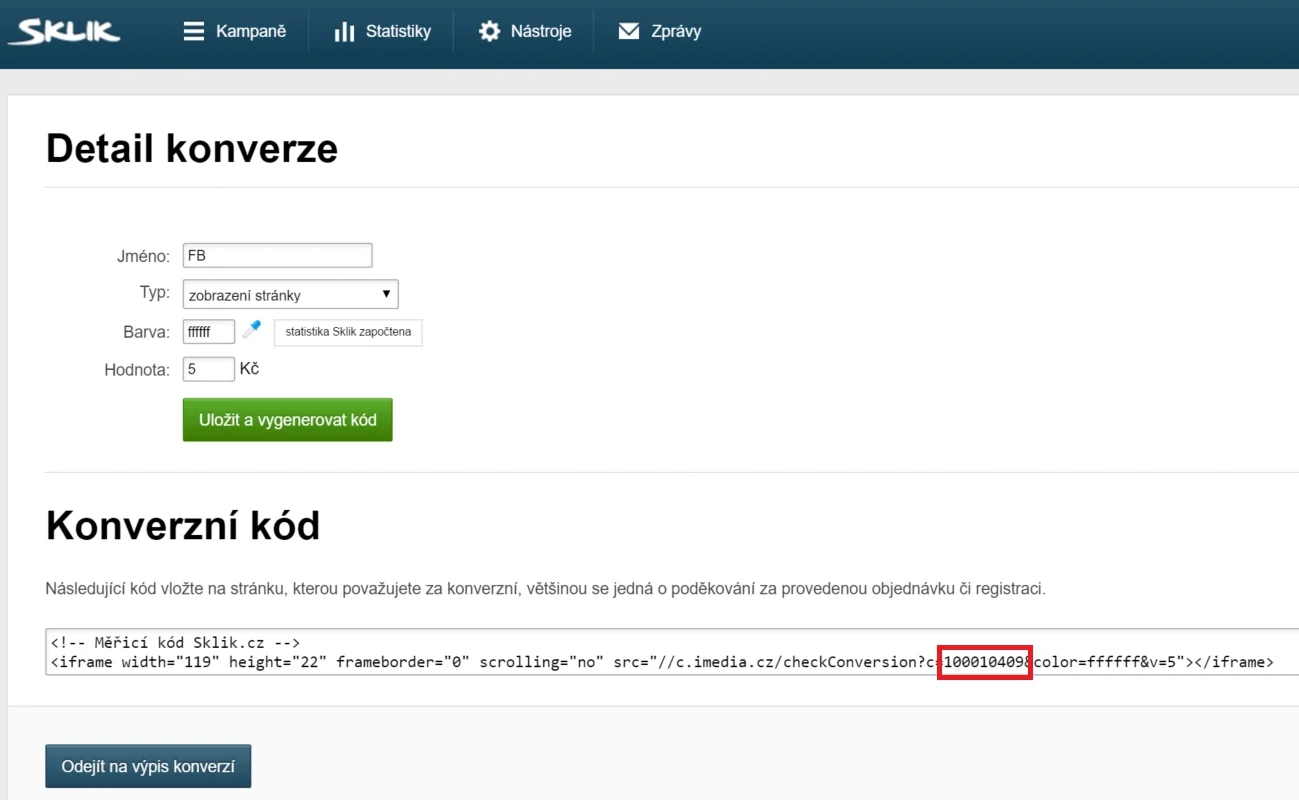The height and width of the screenshot is (800, 1299).
Task: Click the Sklik logo
Action: click(64, 32)
